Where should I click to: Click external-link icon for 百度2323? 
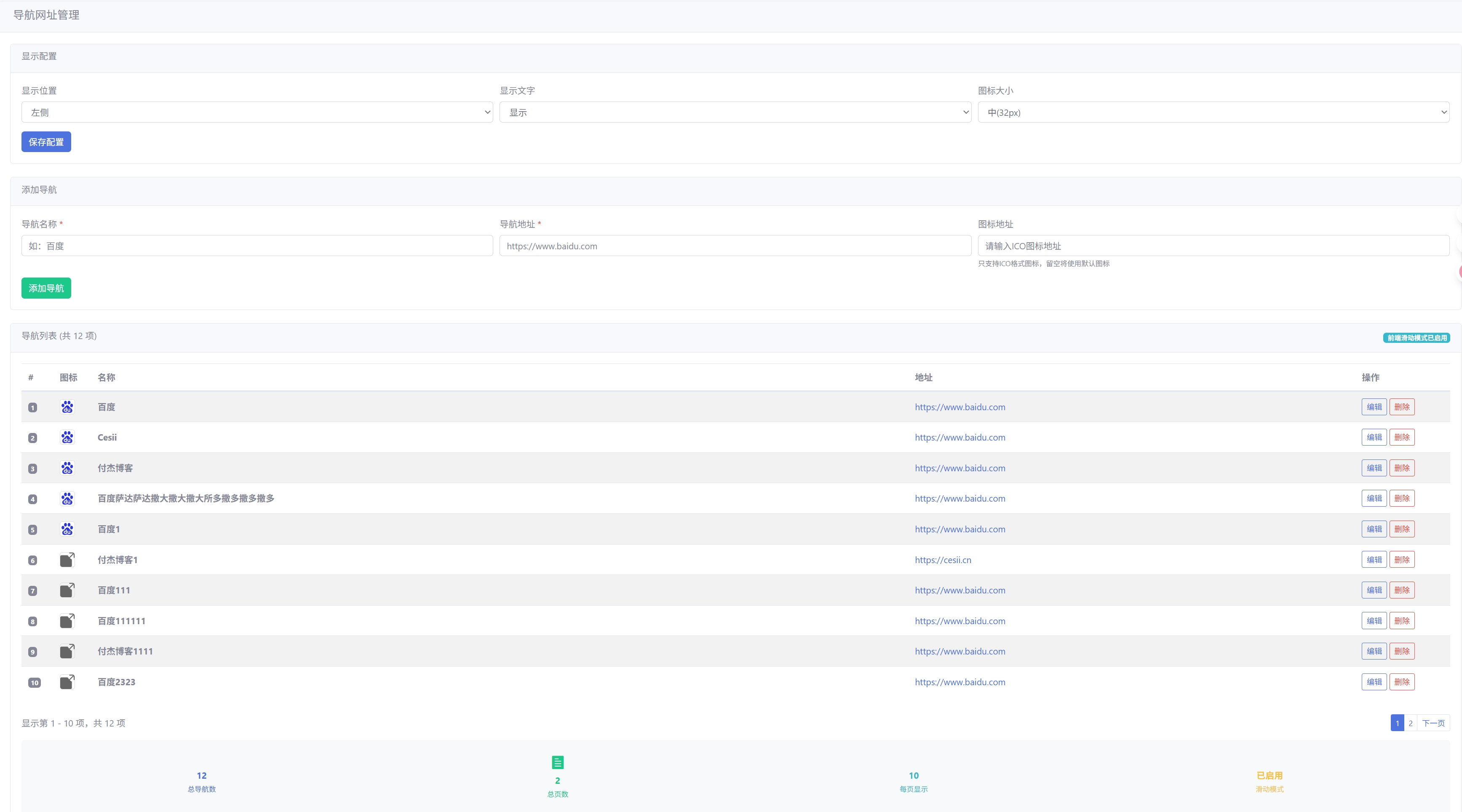(x=67, y=682)
